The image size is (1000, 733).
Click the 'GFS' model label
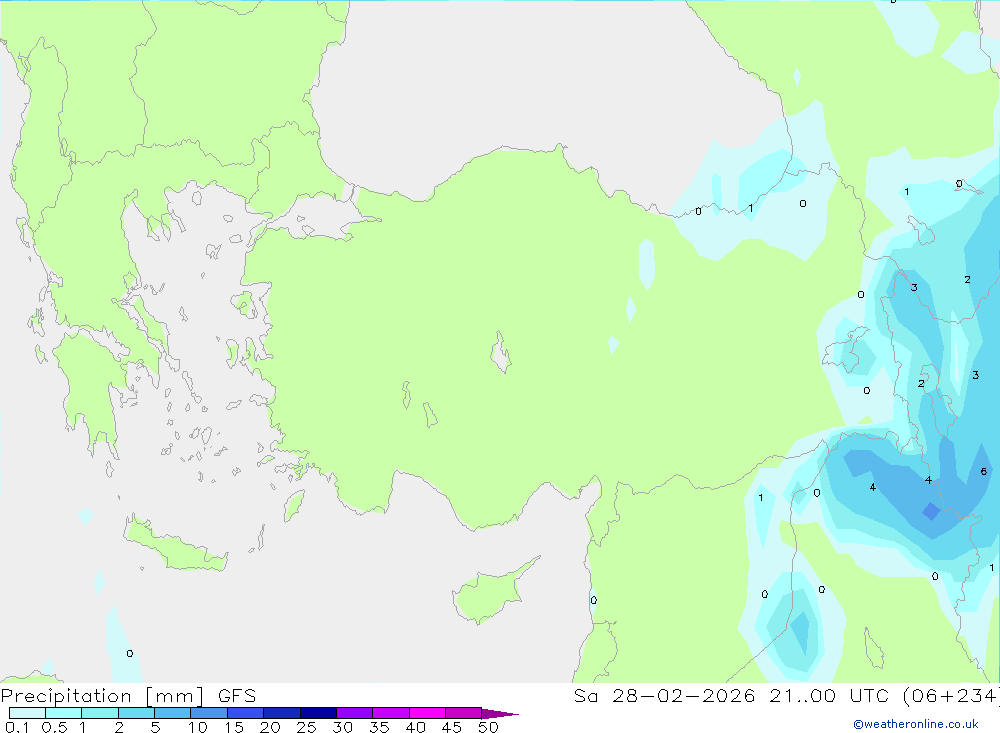237,696
